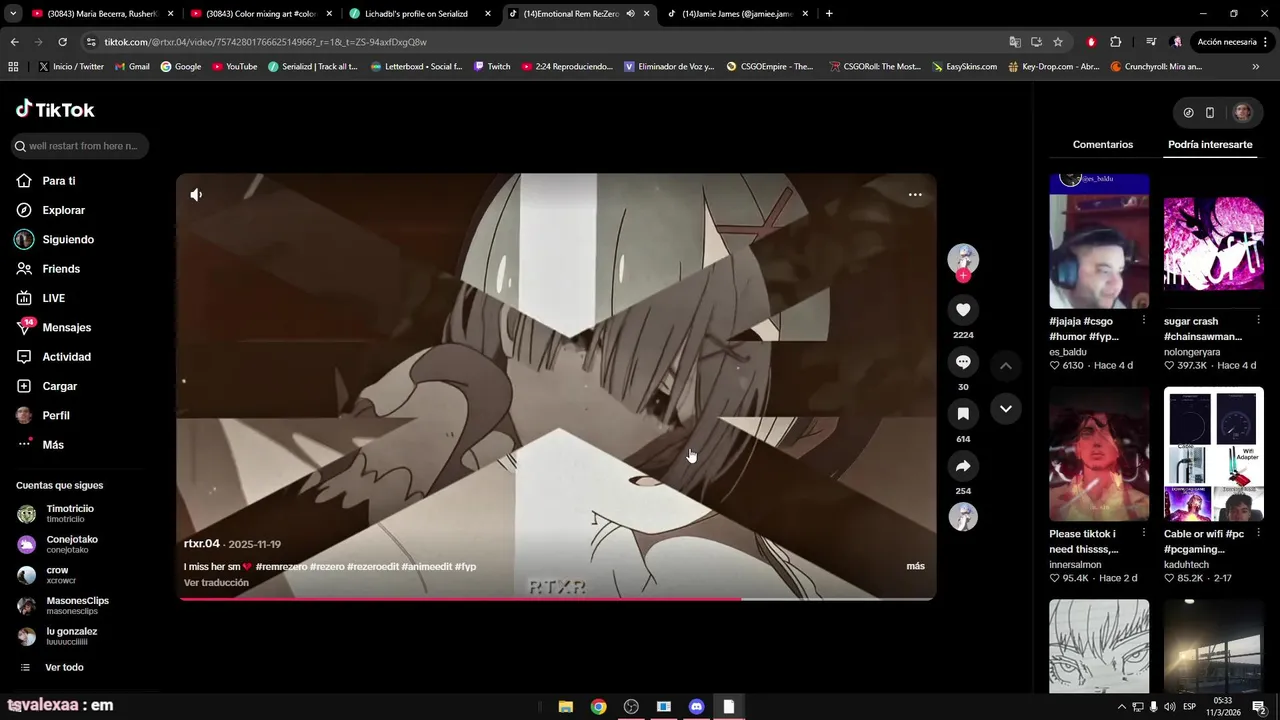Go to the next video with down chevron
This screenshot has width=1280, height=720.
click(1006, 409)
